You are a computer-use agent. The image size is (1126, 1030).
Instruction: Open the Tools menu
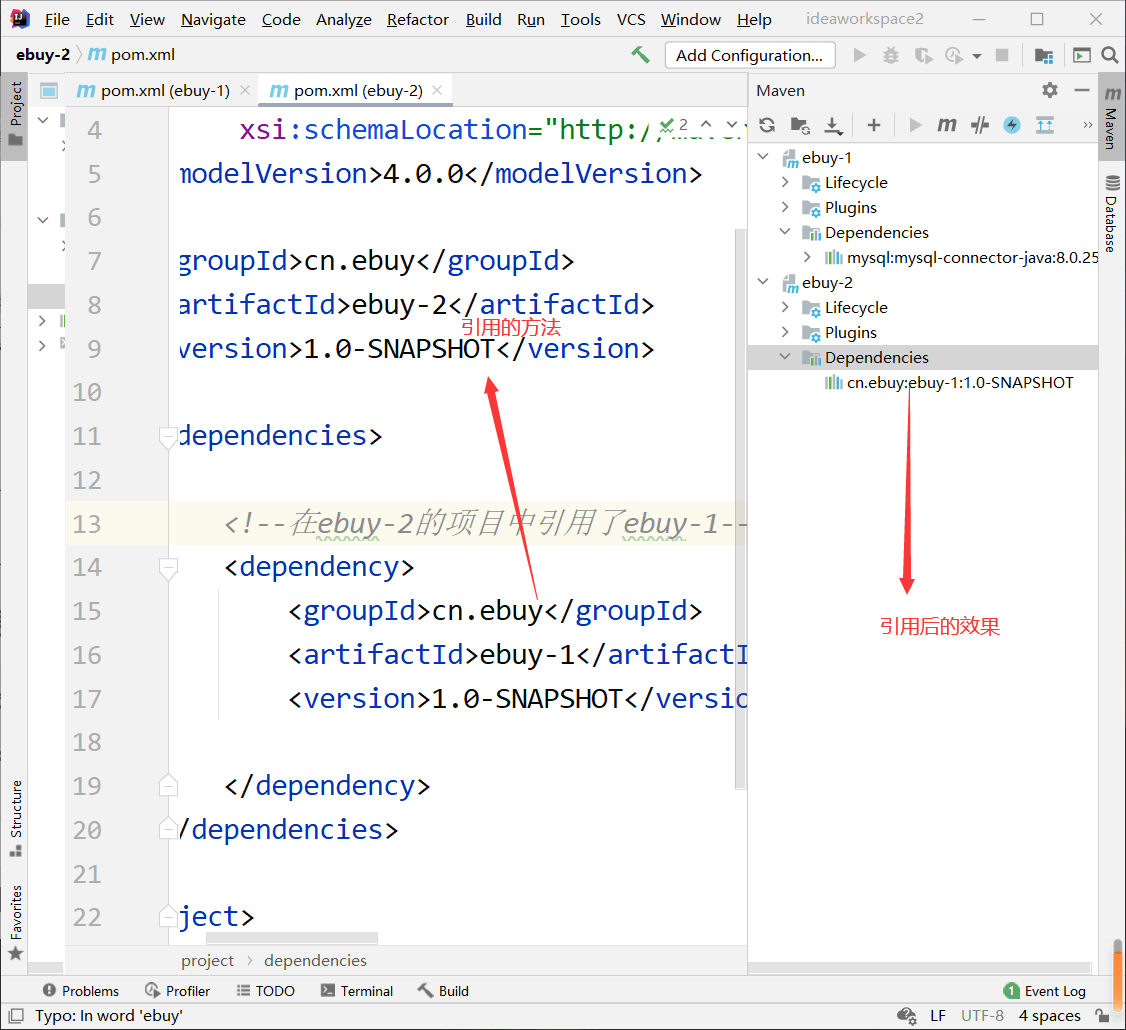(x=580, y=19)
